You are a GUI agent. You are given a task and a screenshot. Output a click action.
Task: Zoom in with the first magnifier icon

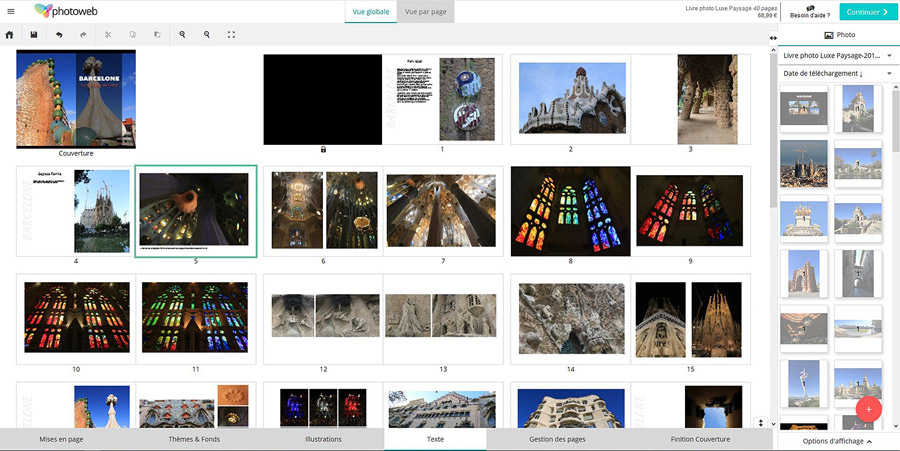pyautogui.click(x=182, y=35)
